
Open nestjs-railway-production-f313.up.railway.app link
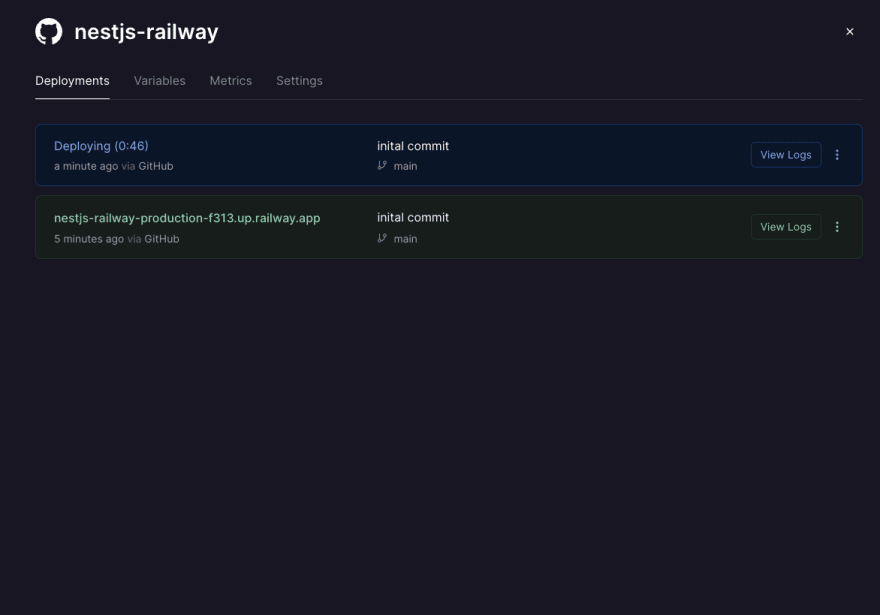point(187,218)
